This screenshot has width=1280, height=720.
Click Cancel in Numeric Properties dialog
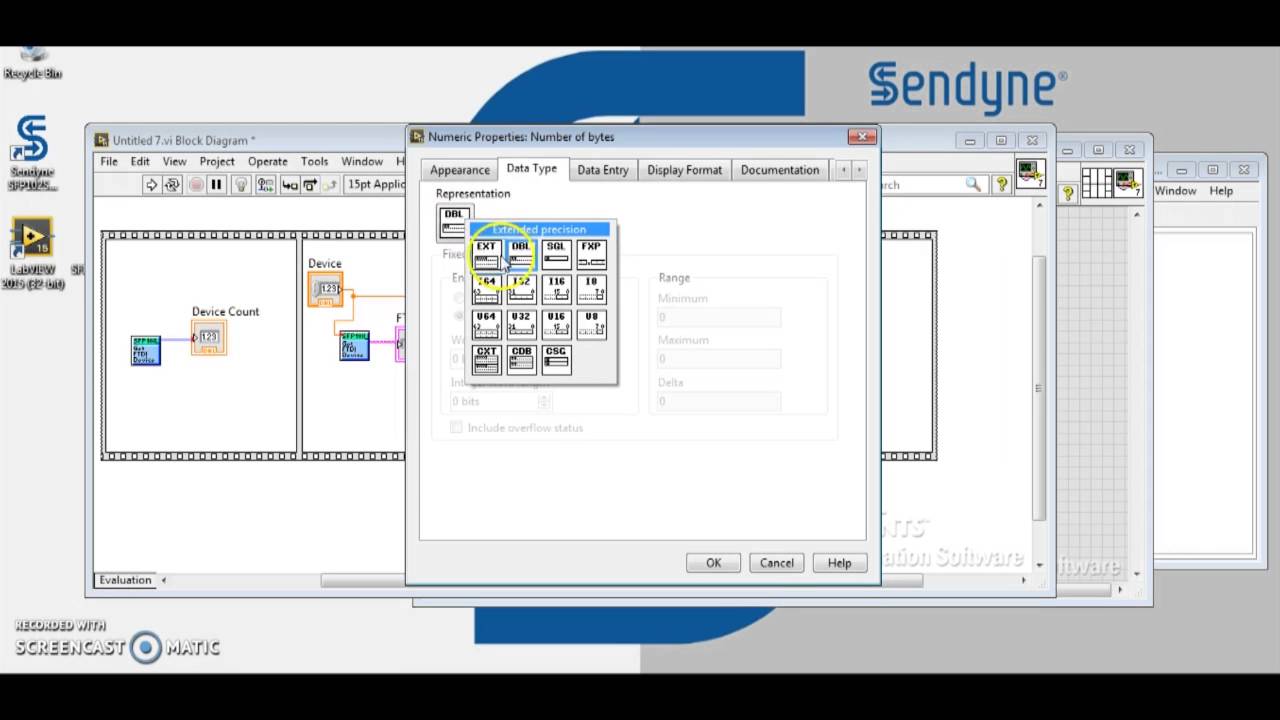point(776,563)
